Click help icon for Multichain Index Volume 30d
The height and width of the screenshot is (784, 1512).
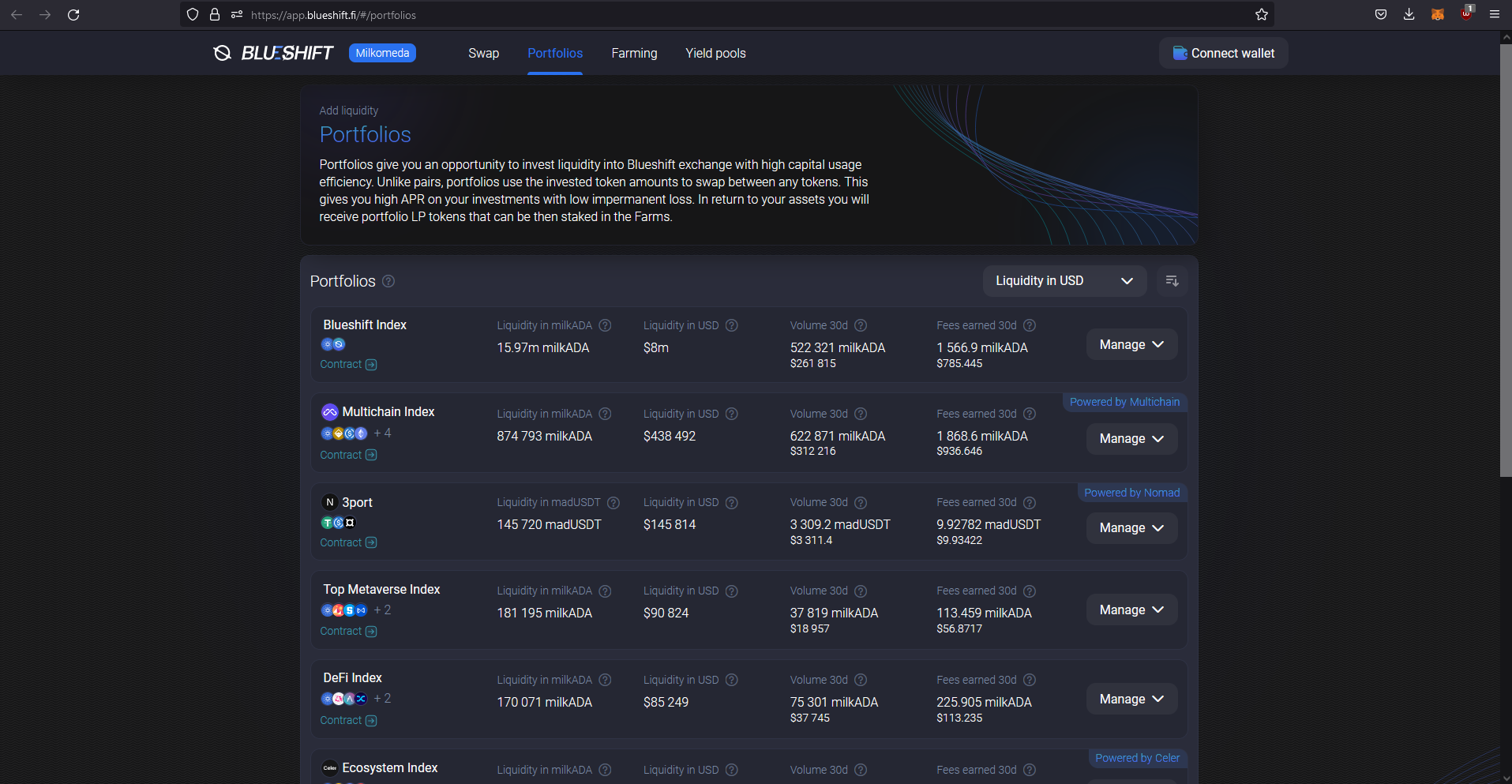pyautogui.click(x=861, y=414)
